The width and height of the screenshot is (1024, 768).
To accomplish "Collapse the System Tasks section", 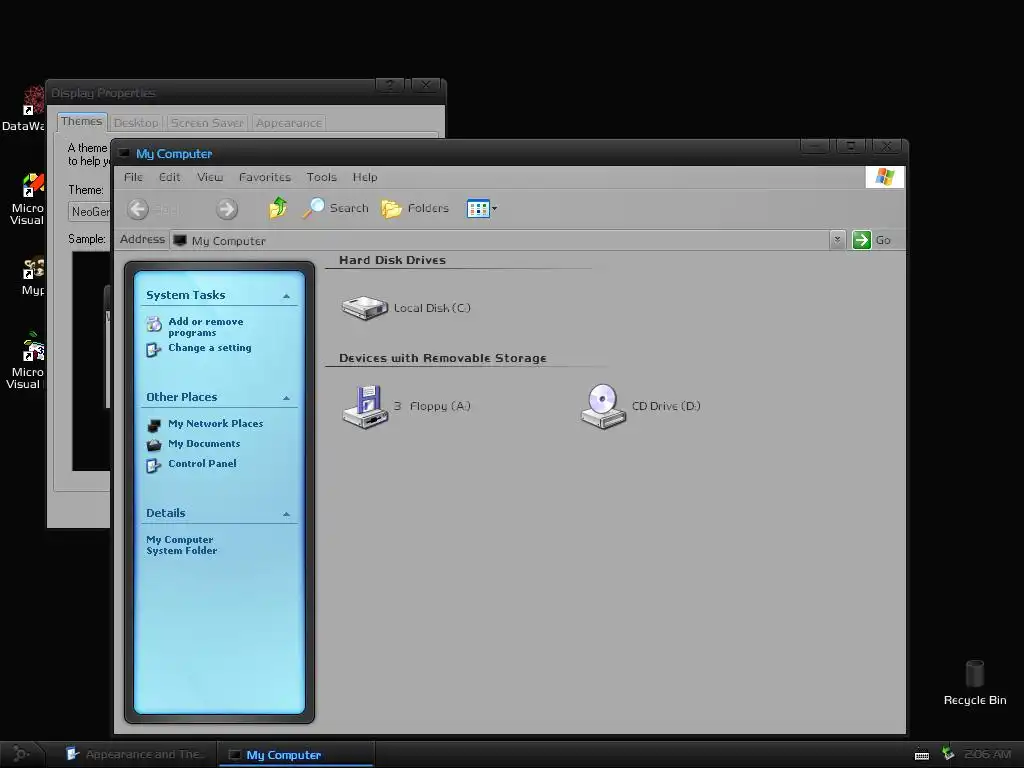I will (x=286, y=296).
